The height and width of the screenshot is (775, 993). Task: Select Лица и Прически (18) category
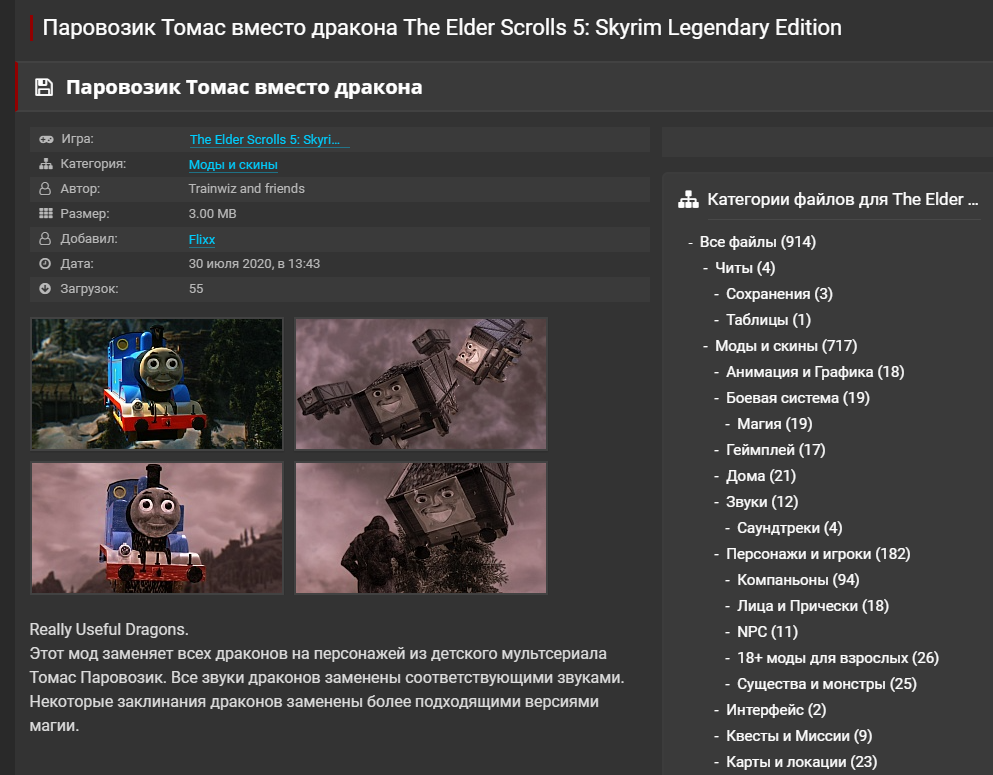pyautogui.click(x=813, y=605)
